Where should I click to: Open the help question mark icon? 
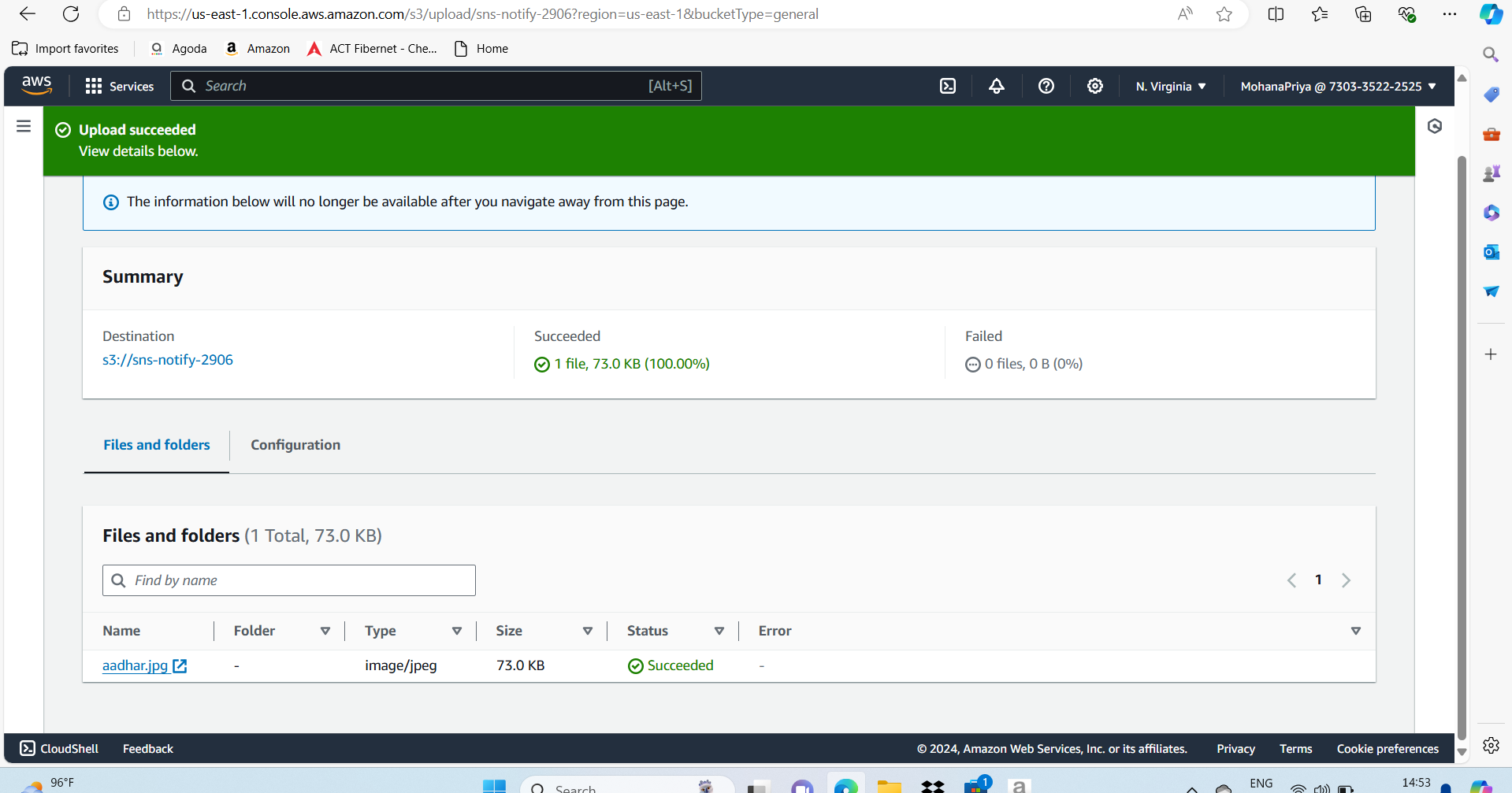pyautogui.click(x=1046, y=86)
